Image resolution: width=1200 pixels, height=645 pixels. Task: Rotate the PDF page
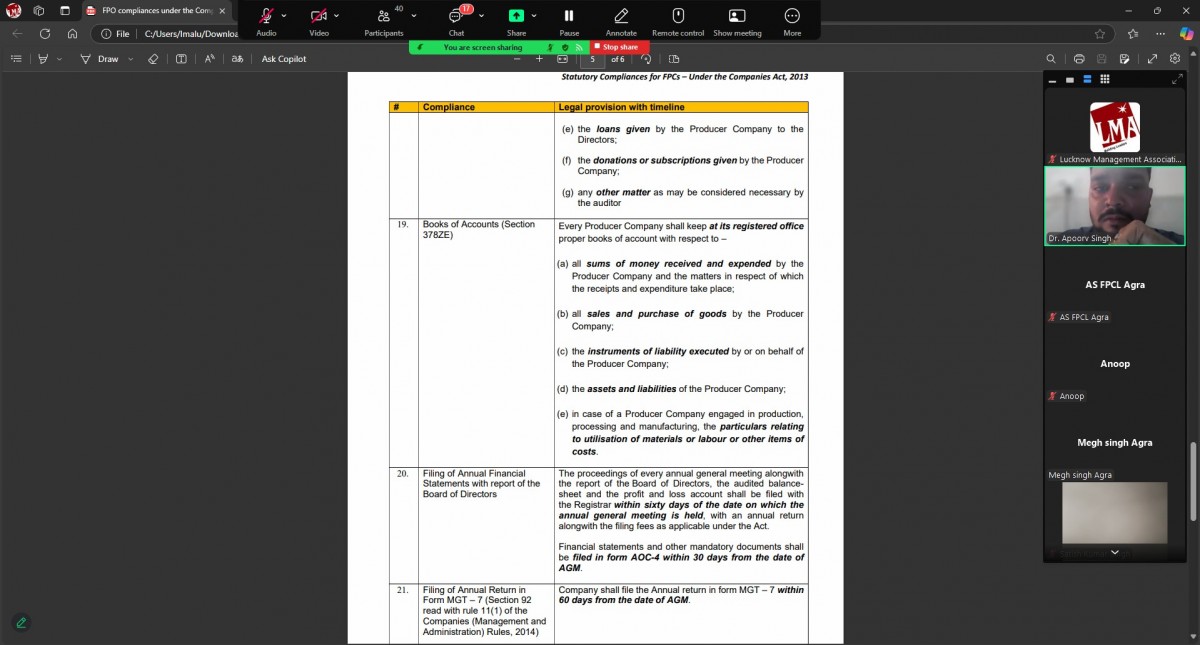coord(646,59)
